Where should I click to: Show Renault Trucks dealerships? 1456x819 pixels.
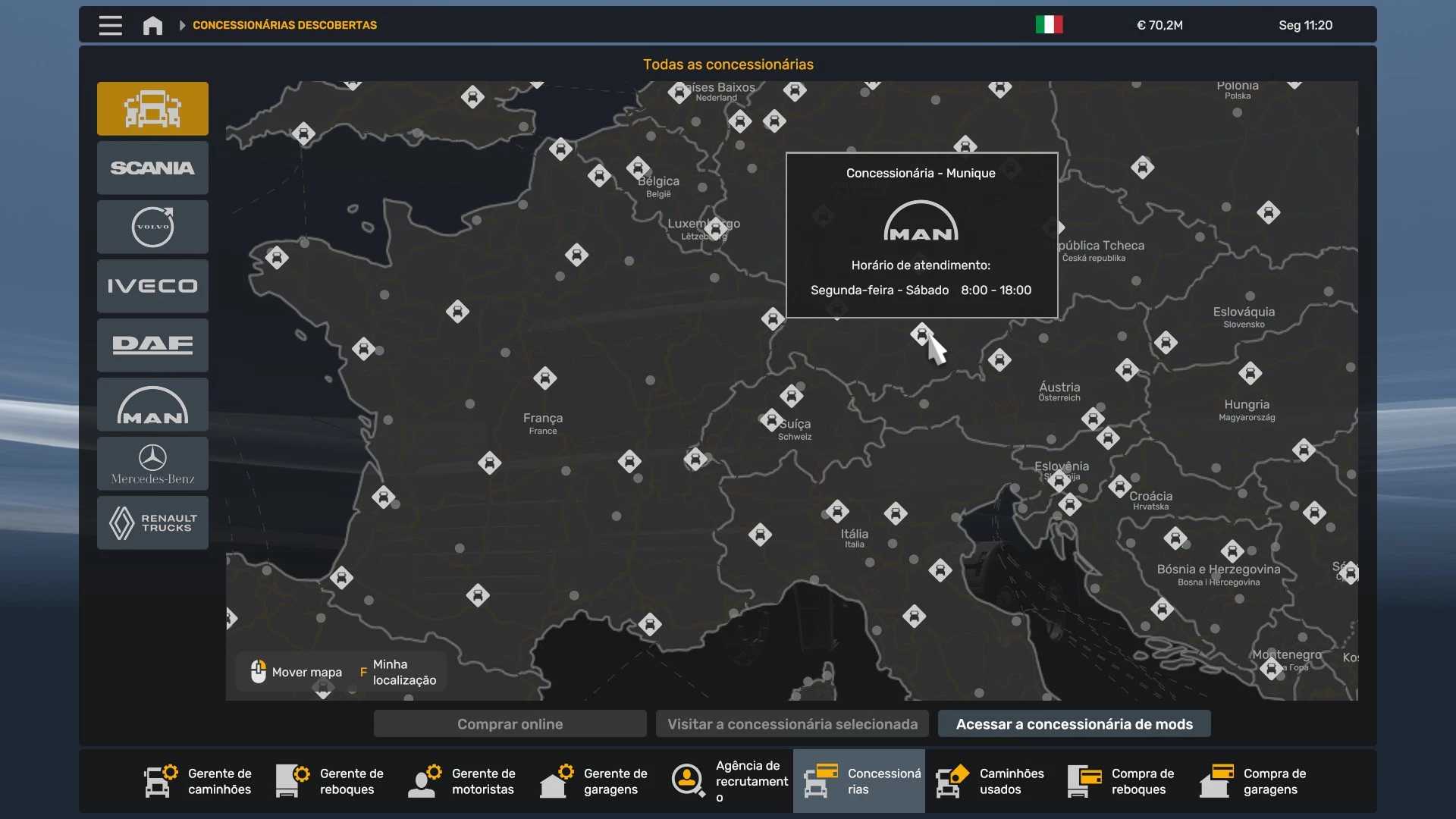coord(152,522)
